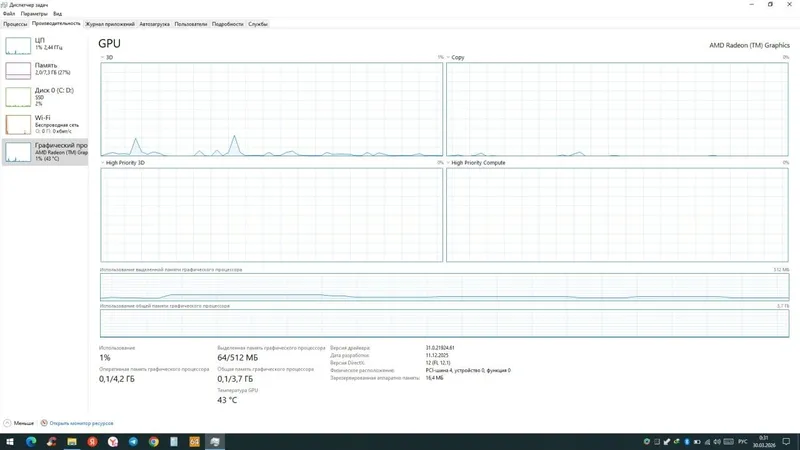Click the Copy engine usage graph
The width and height of the screenshot is (800, 450).
[x=617, y=109]
